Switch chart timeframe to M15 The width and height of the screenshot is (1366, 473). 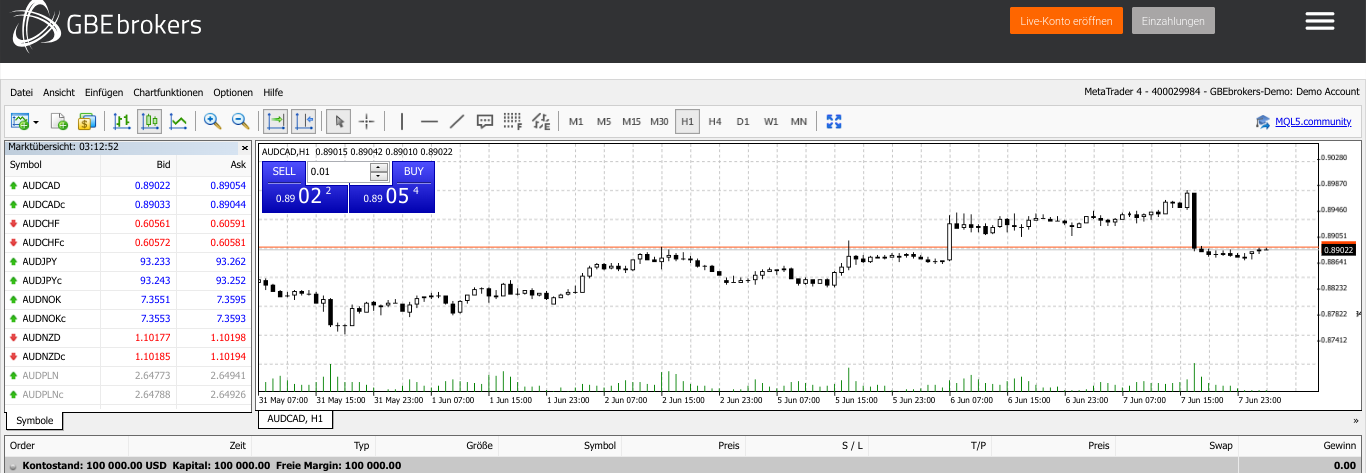(631, 122)
